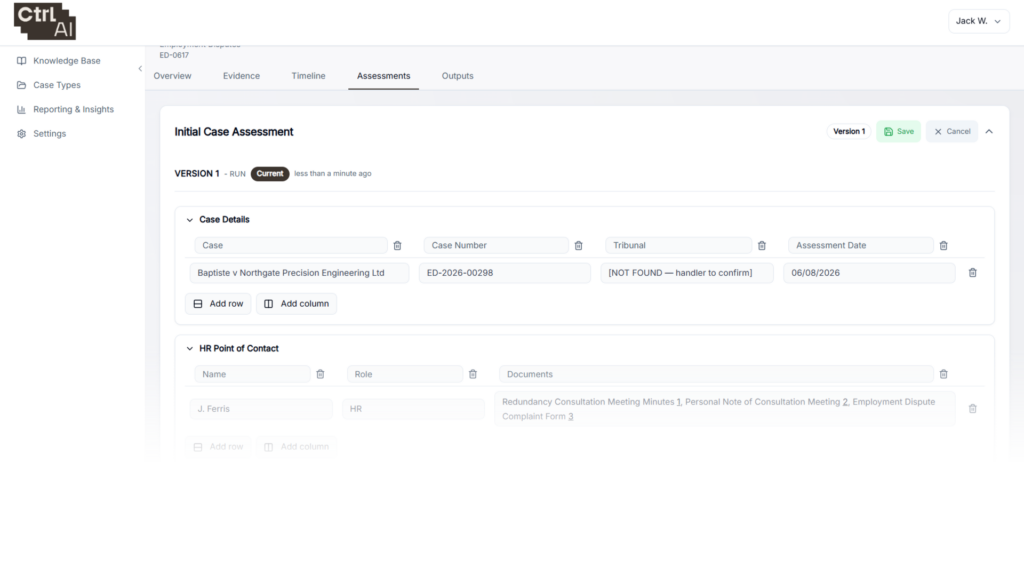Delete the Baptiste v Northgate row
Screen dimensions: 1024x574
click(x=972, y=273)
